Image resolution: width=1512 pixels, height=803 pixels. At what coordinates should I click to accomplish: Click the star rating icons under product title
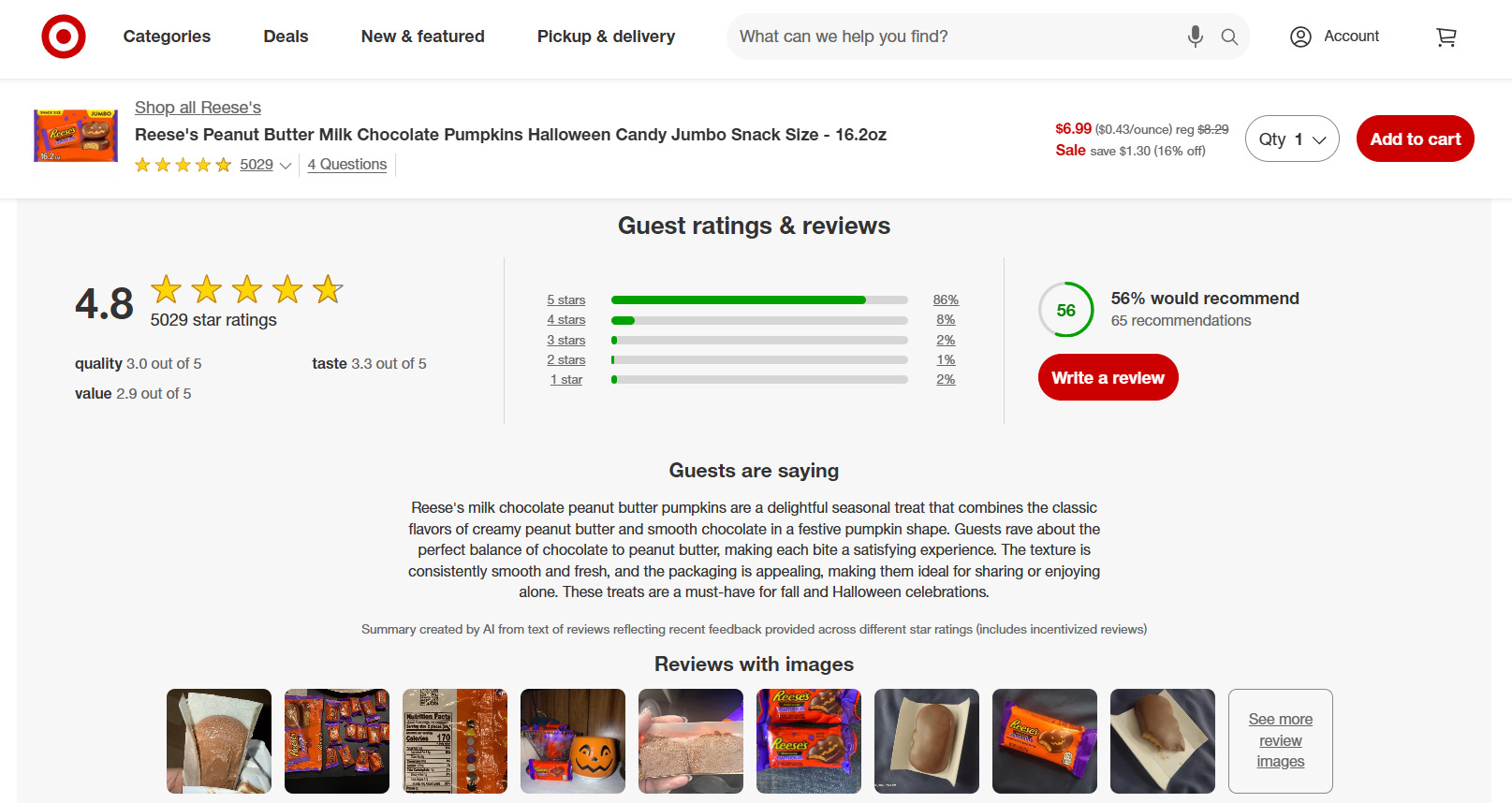coord(183,165)
